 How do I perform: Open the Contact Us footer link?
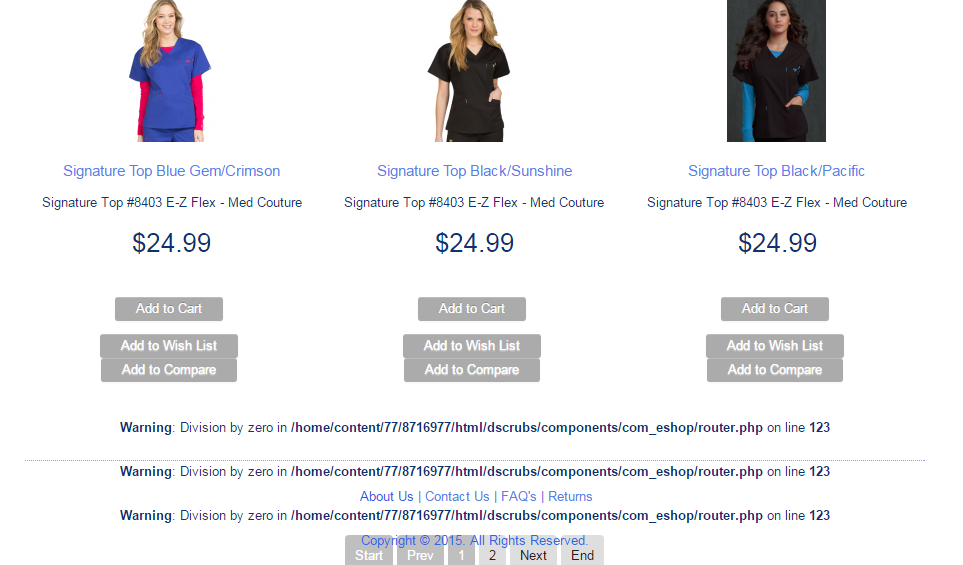(457, 496)
